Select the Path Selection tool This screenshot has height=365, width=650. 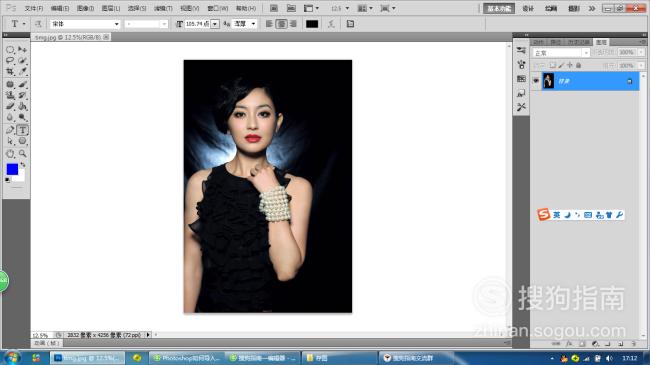click(10, 141)
